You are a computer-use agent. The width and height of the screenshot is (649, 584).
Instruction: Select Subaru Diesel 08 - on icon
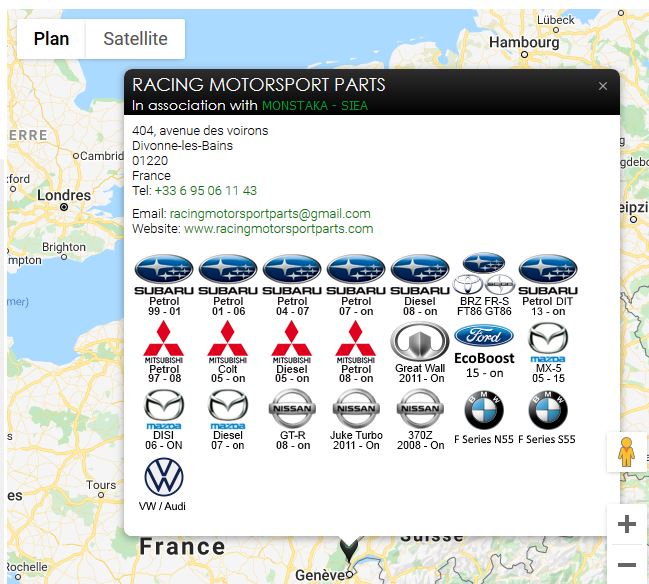point(420,286)
